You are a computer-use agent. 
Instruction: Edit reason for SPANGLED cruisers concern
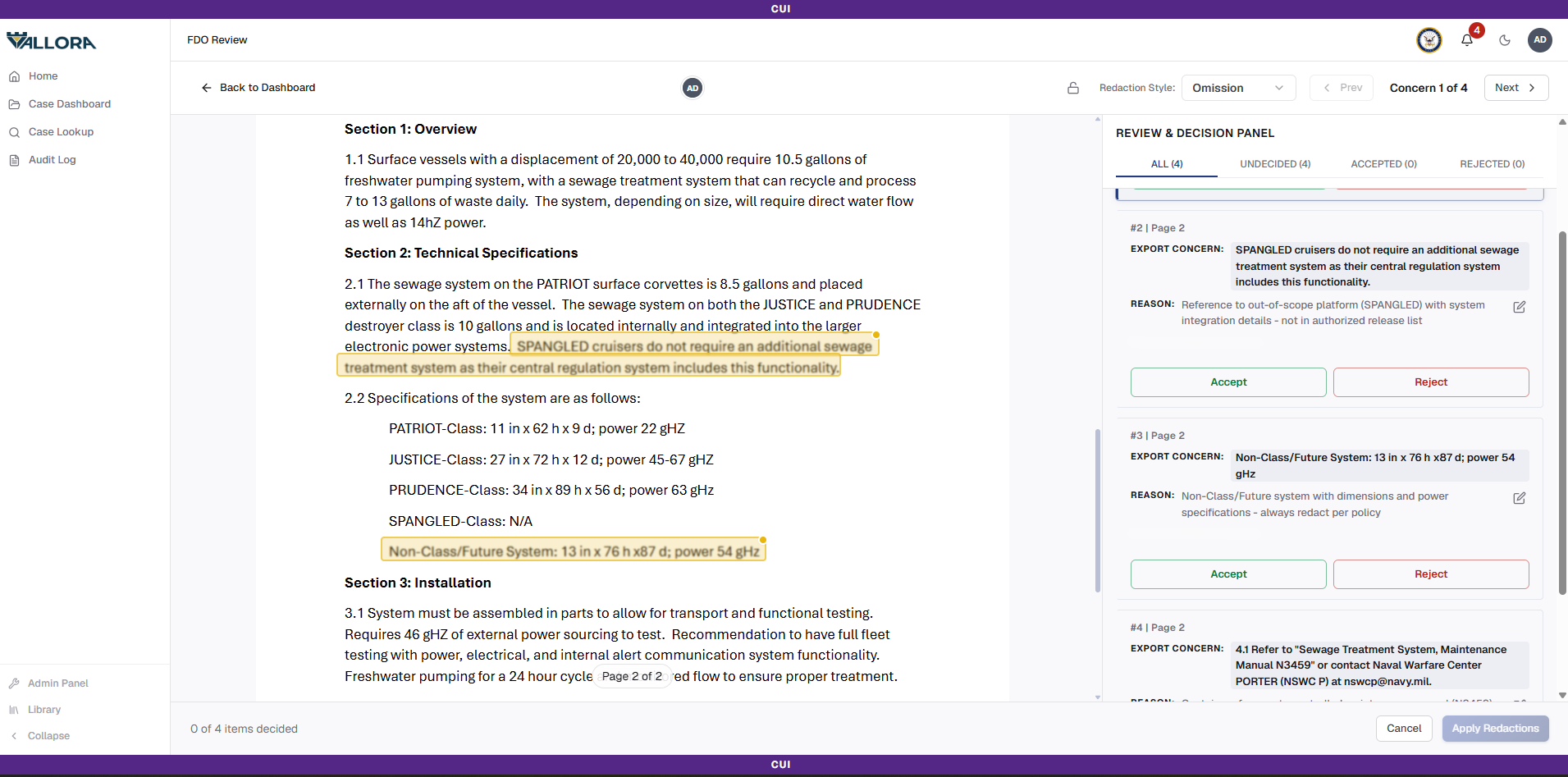(x=1520, y=307)
